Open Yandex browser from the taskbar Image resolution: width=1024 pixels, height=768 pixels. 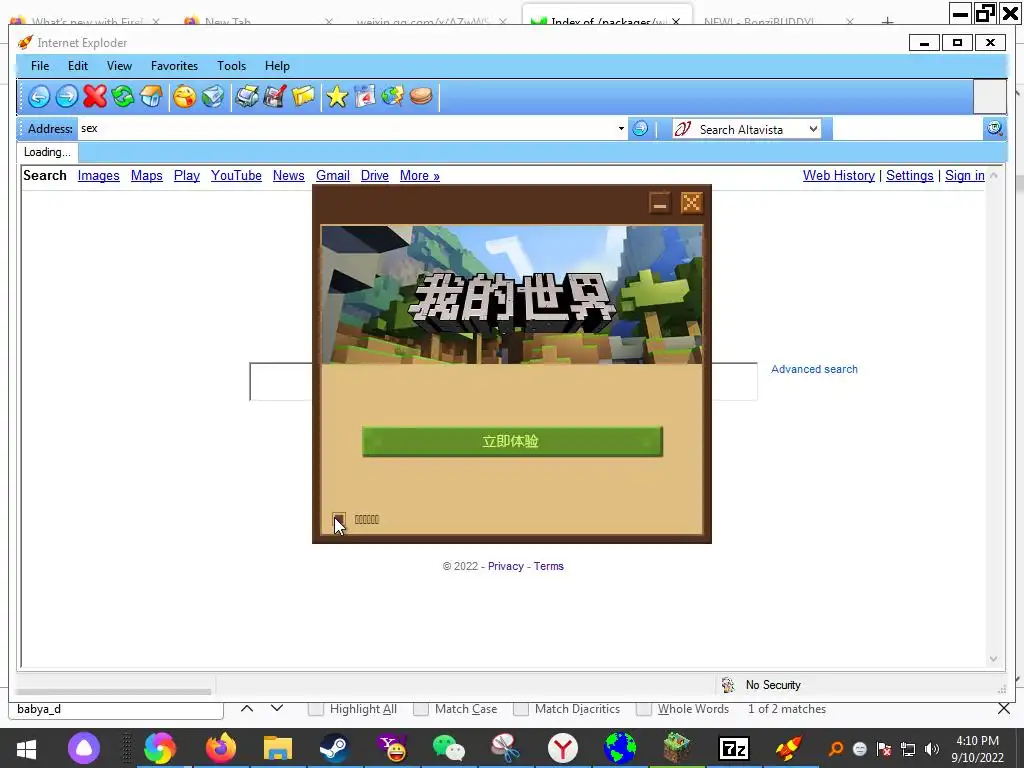(x=562, y=748)
